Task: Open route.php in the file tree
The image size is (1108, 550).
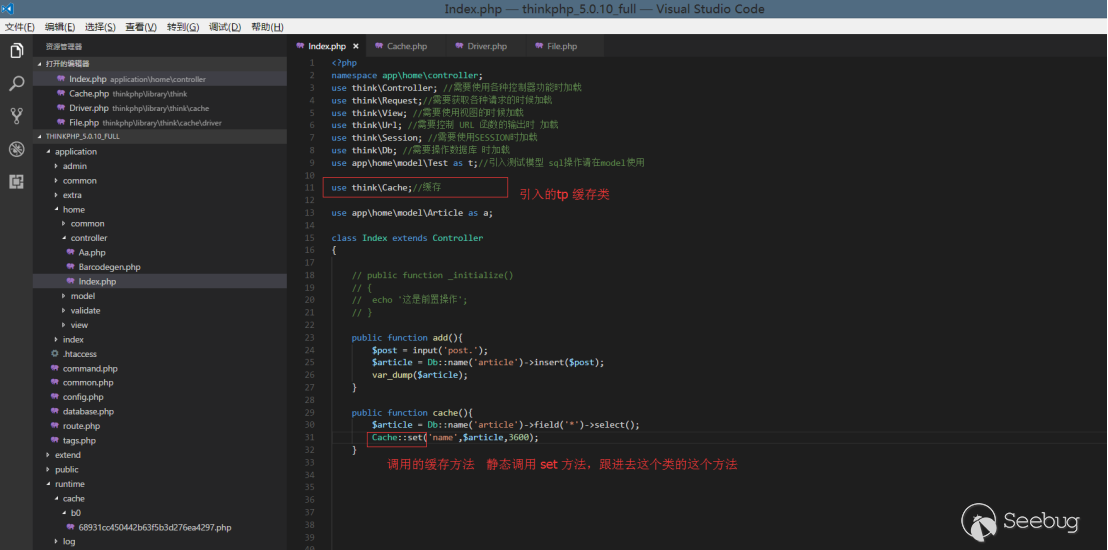Action: click(x=160, y=426)
